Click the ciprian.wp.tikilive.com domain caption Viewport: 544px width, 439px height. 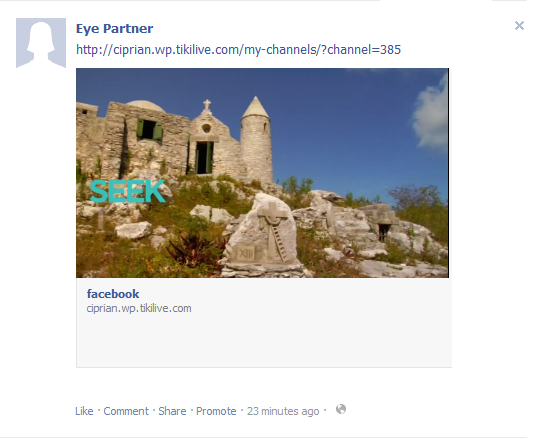(139, 308)
